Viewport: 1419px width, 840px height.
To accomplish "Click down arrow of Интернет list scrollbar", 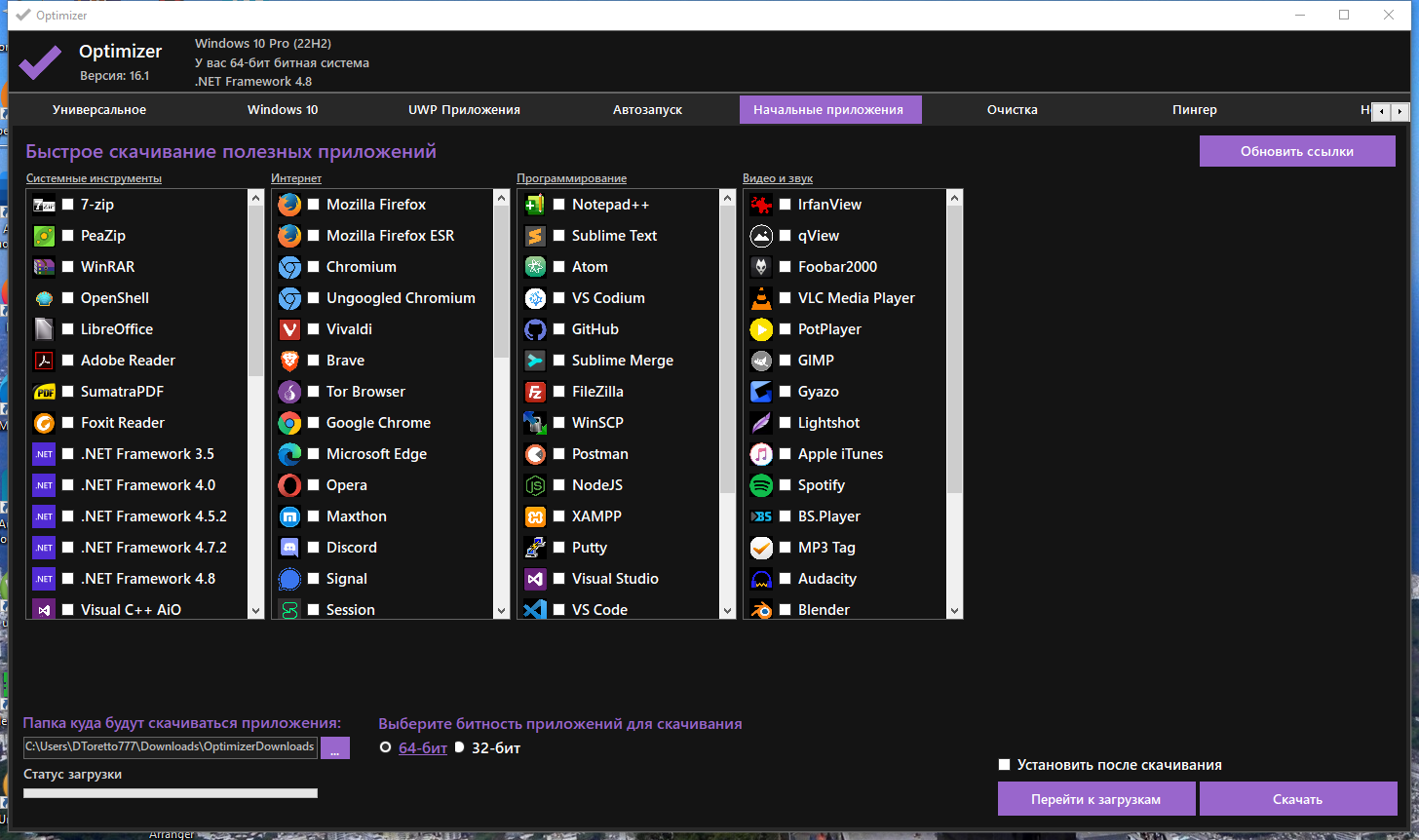I will point(502,611).
